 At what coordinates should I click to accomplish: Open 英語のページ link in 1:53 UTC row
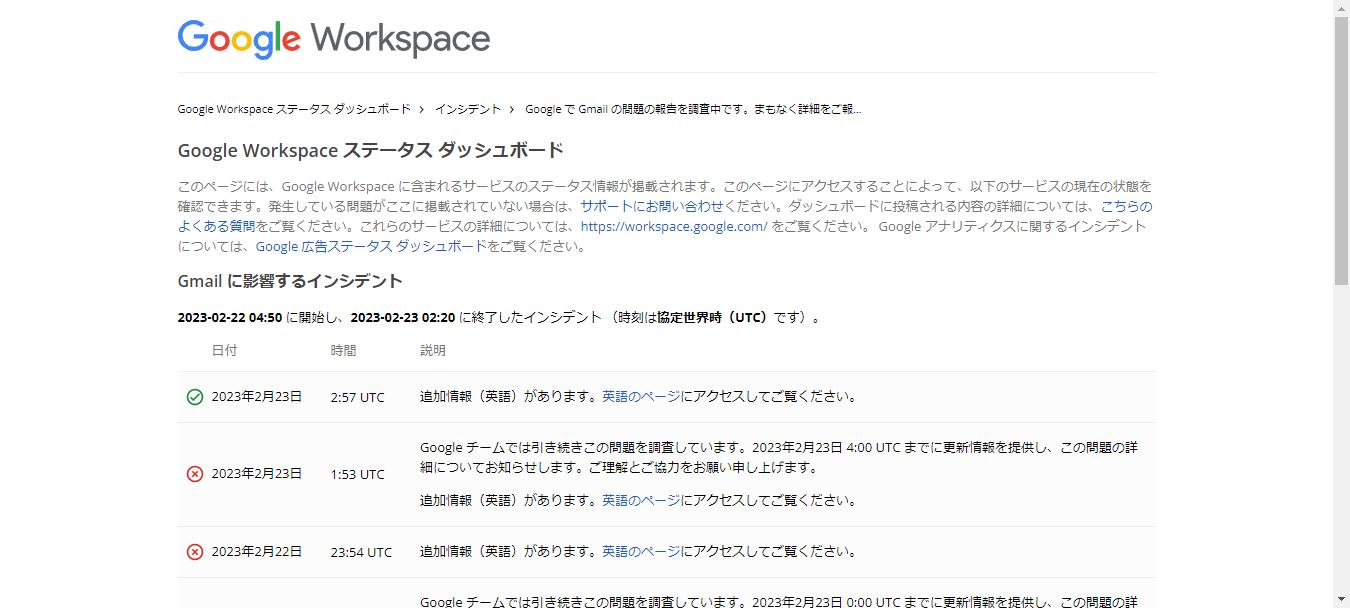[x=641, y=500]
